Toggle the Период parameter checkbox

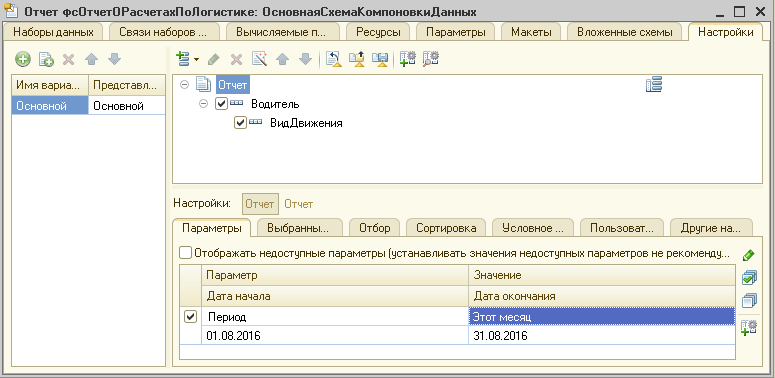190,317
